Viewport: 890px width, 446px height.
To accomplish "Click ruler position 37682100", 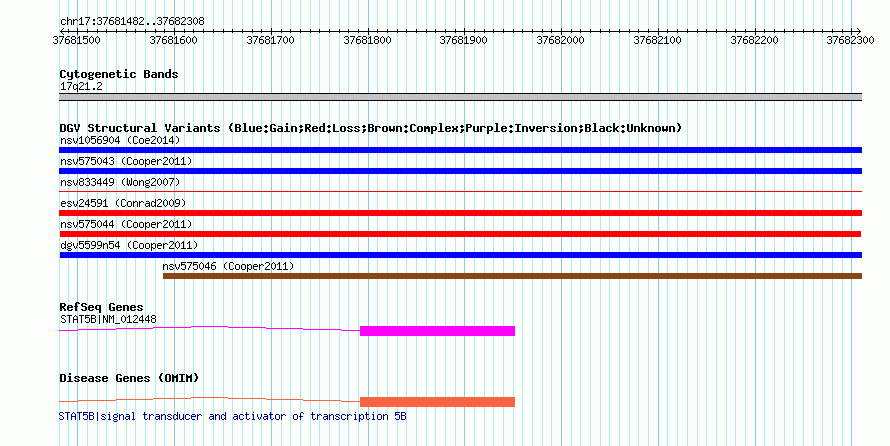I will (657, 40).
